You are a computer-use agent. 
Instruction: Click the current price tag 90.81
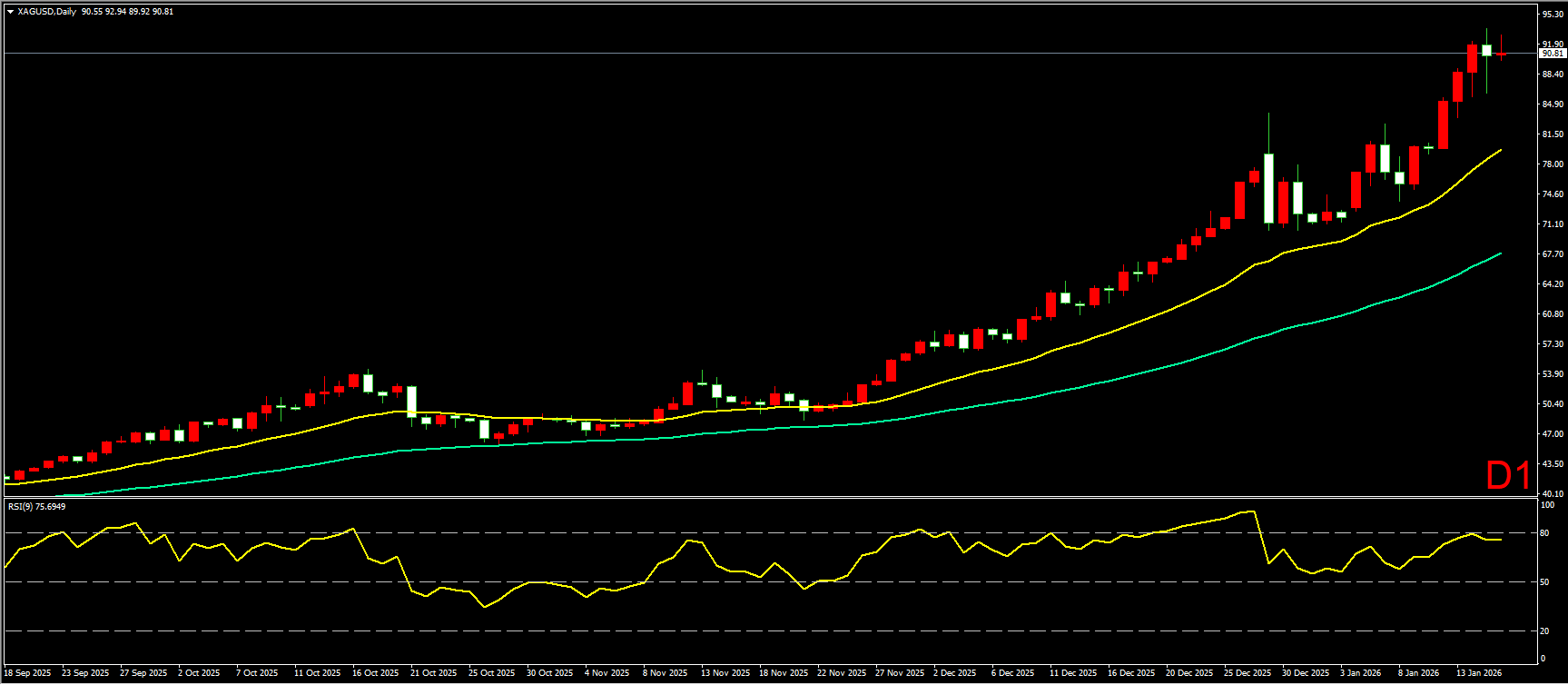click(1552, 54)
